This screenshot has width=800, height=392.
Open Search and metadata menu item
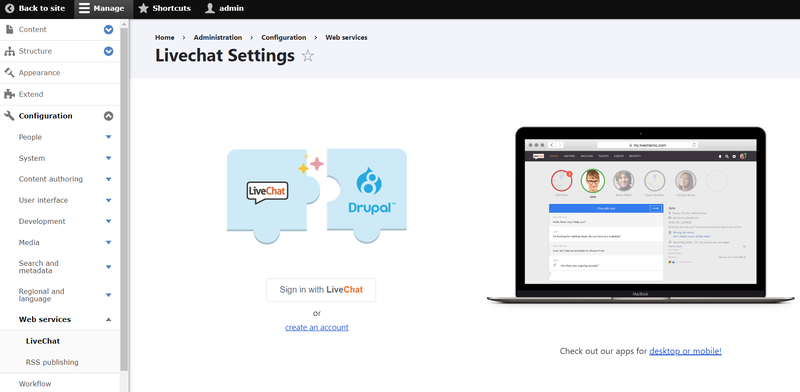coord(39,267)
